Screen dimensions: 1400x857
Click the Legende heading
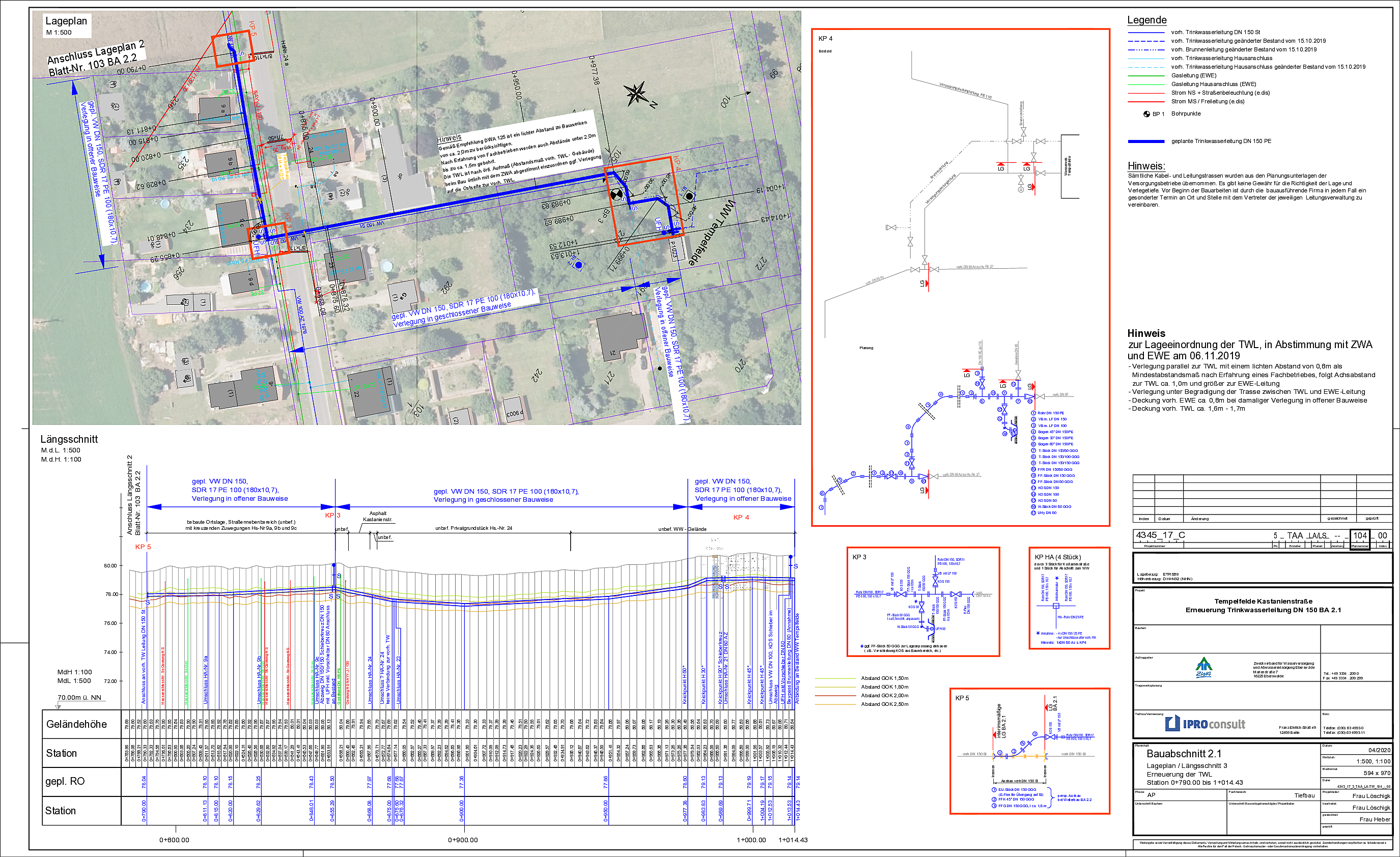click(1146, 20)
